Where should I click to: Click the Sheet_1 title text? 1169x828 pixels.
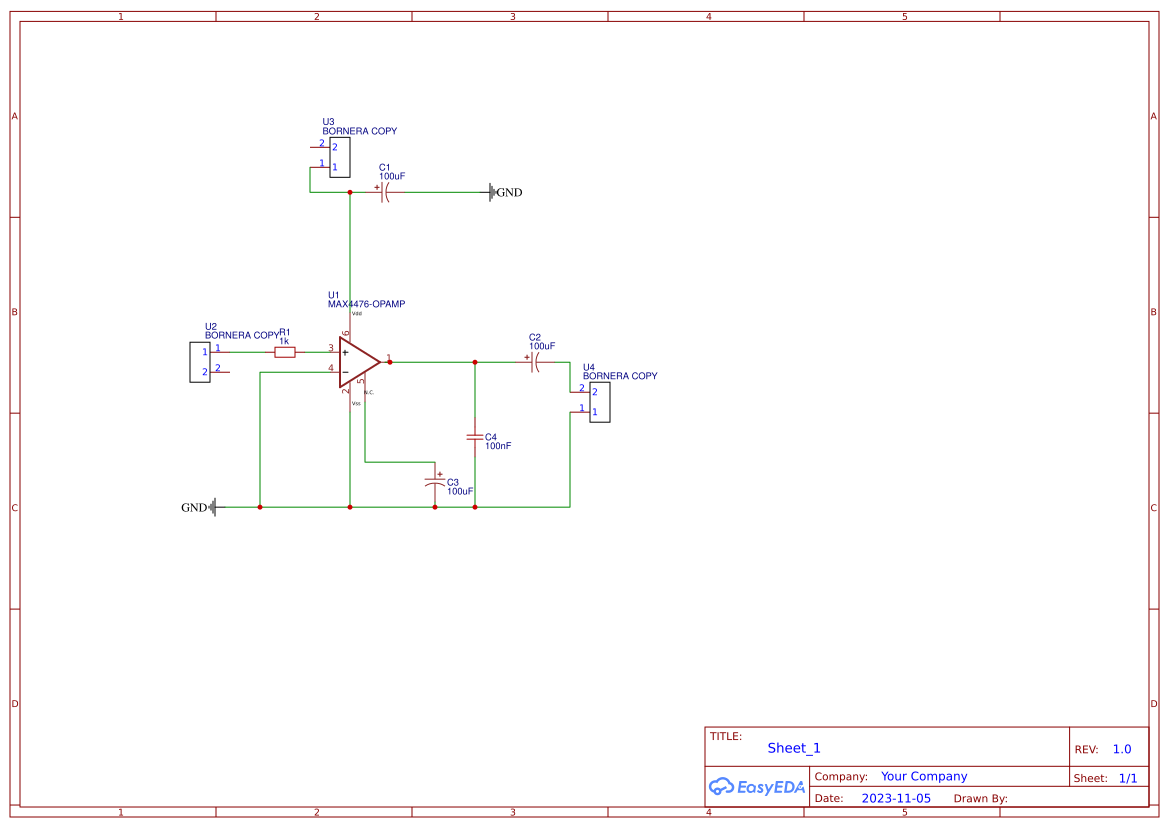tap(794, 748)
